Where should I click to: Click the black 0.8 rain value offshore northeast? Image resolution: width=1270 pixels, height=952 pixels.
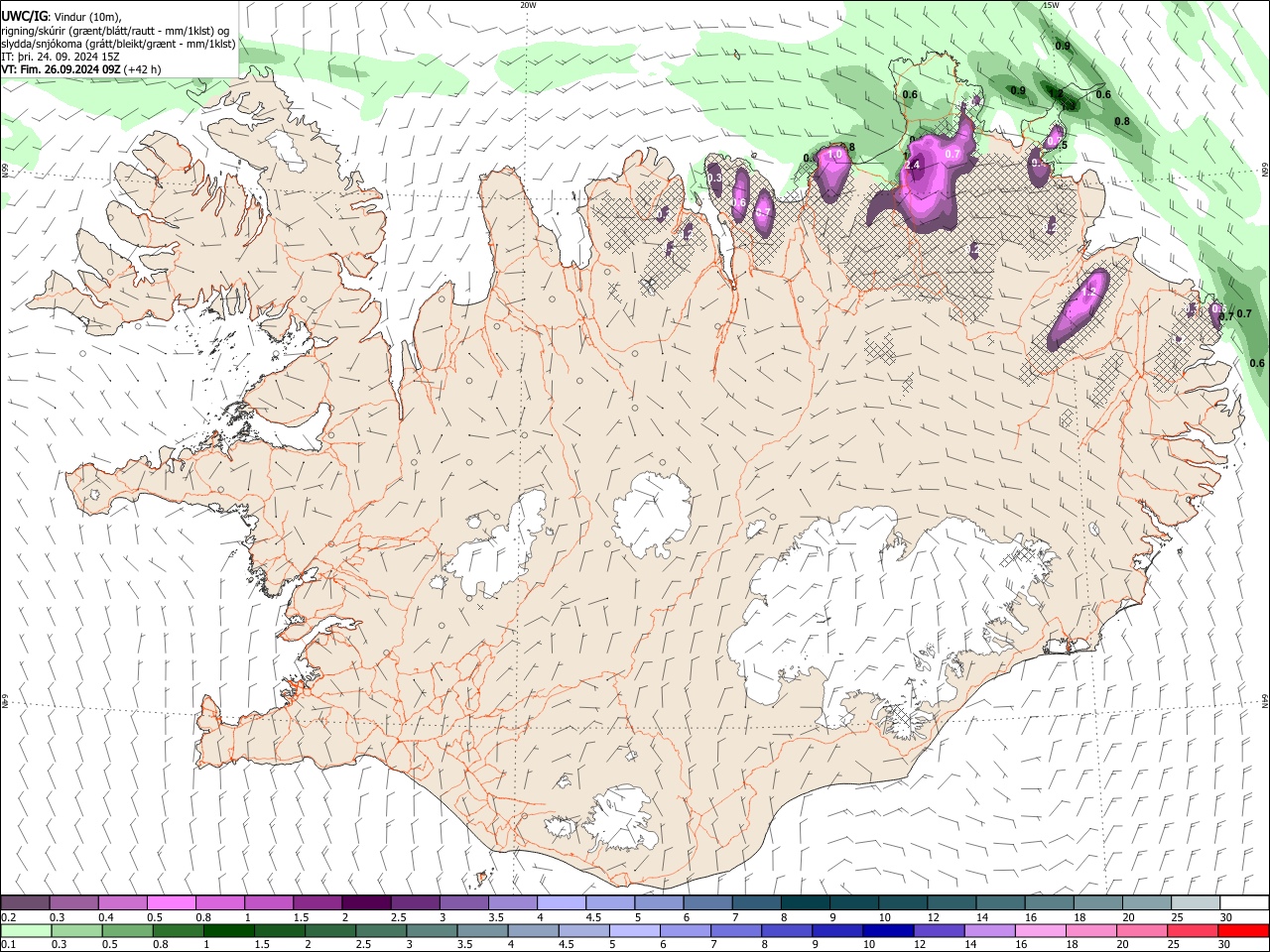[1122, 121]
